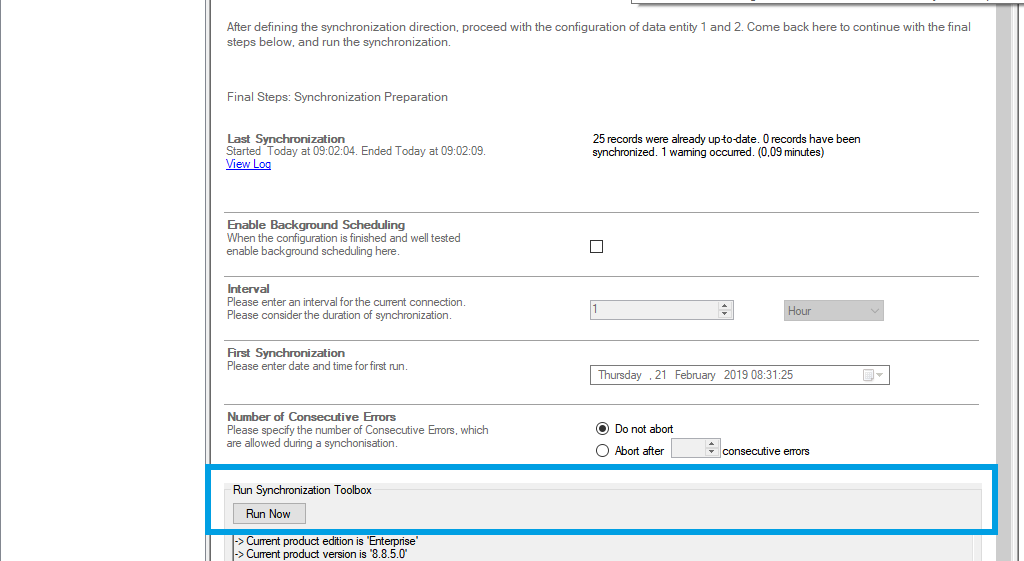Viewport: 1024px width, 561px height.
Task: Click the consecutive errors number field
Action: [687, 450]
